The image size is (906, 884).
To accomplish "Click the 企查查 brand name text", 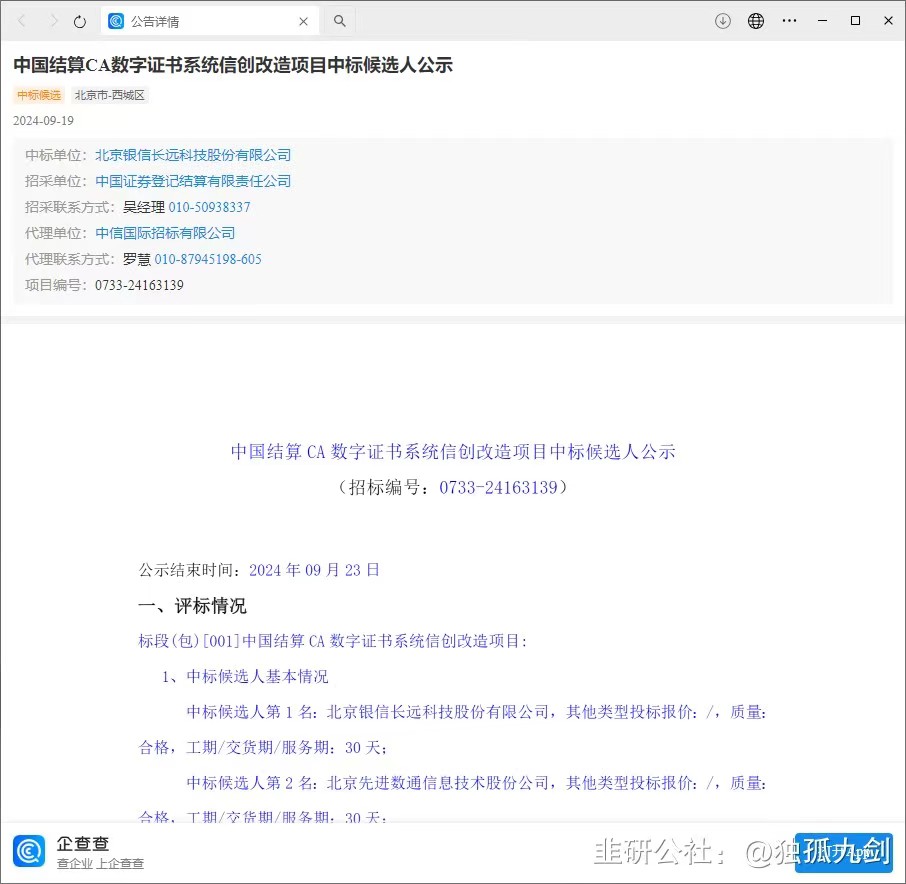I will pos(83,844).
